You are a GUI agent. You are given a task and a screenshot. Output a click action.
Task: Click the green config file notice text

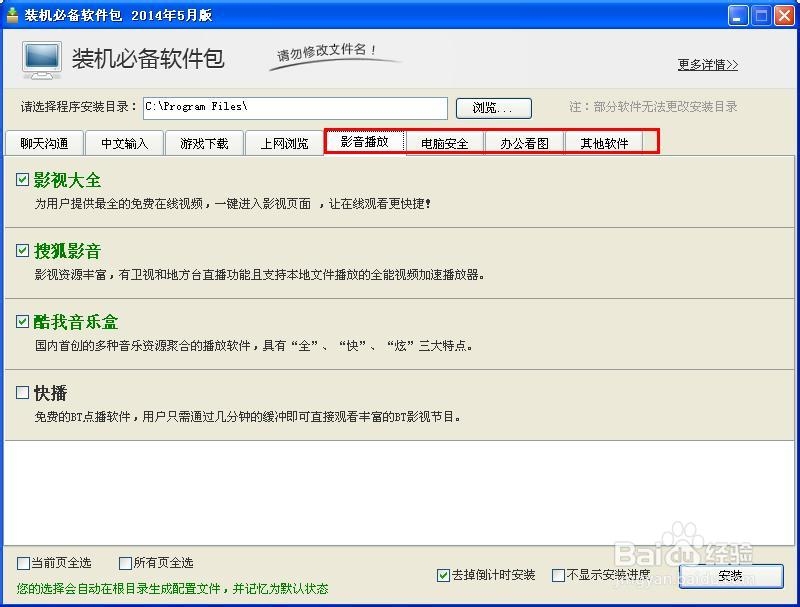(172, 589)
